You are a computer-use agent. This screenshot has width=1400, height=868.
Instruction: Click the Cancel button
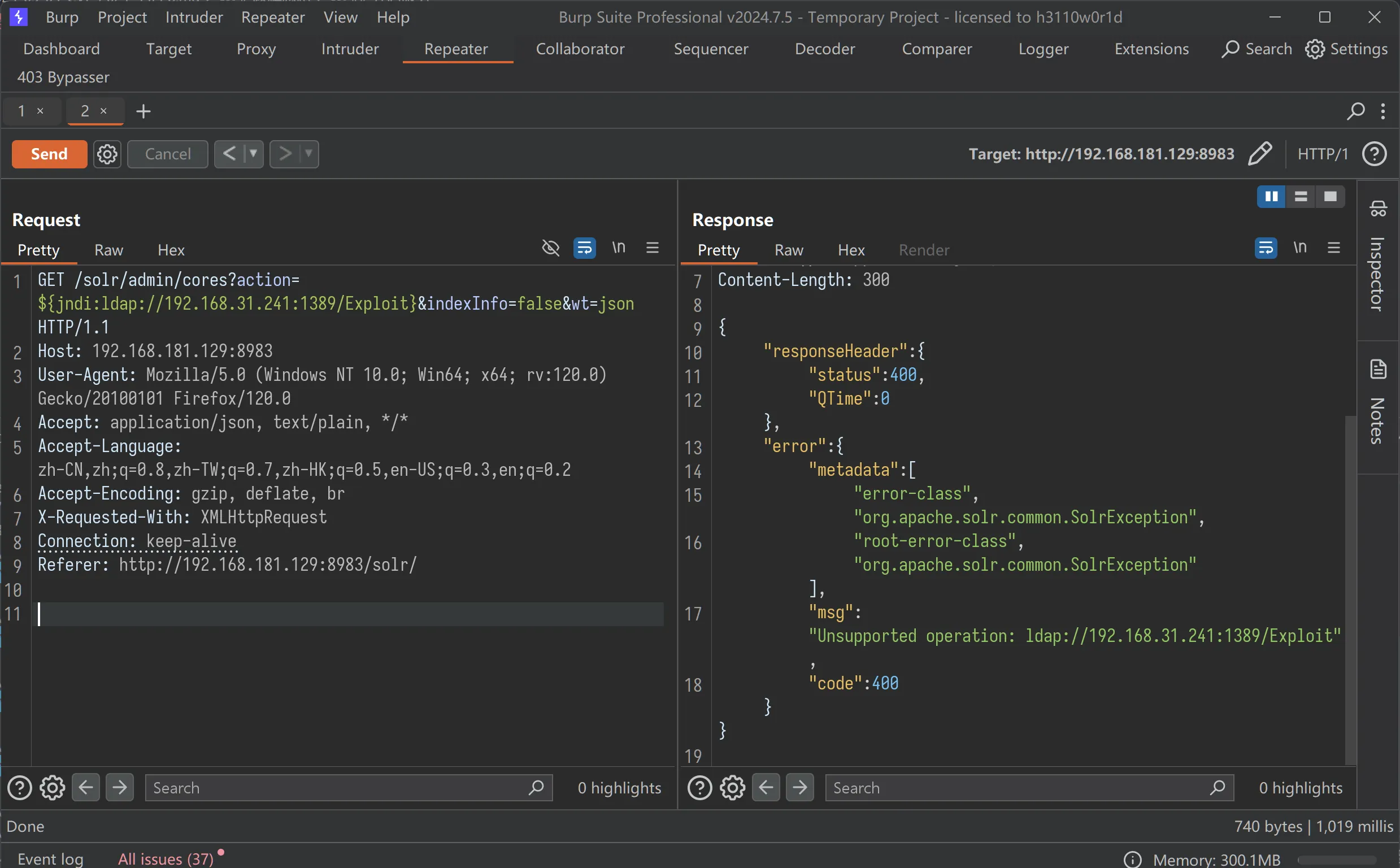point(168,154)
